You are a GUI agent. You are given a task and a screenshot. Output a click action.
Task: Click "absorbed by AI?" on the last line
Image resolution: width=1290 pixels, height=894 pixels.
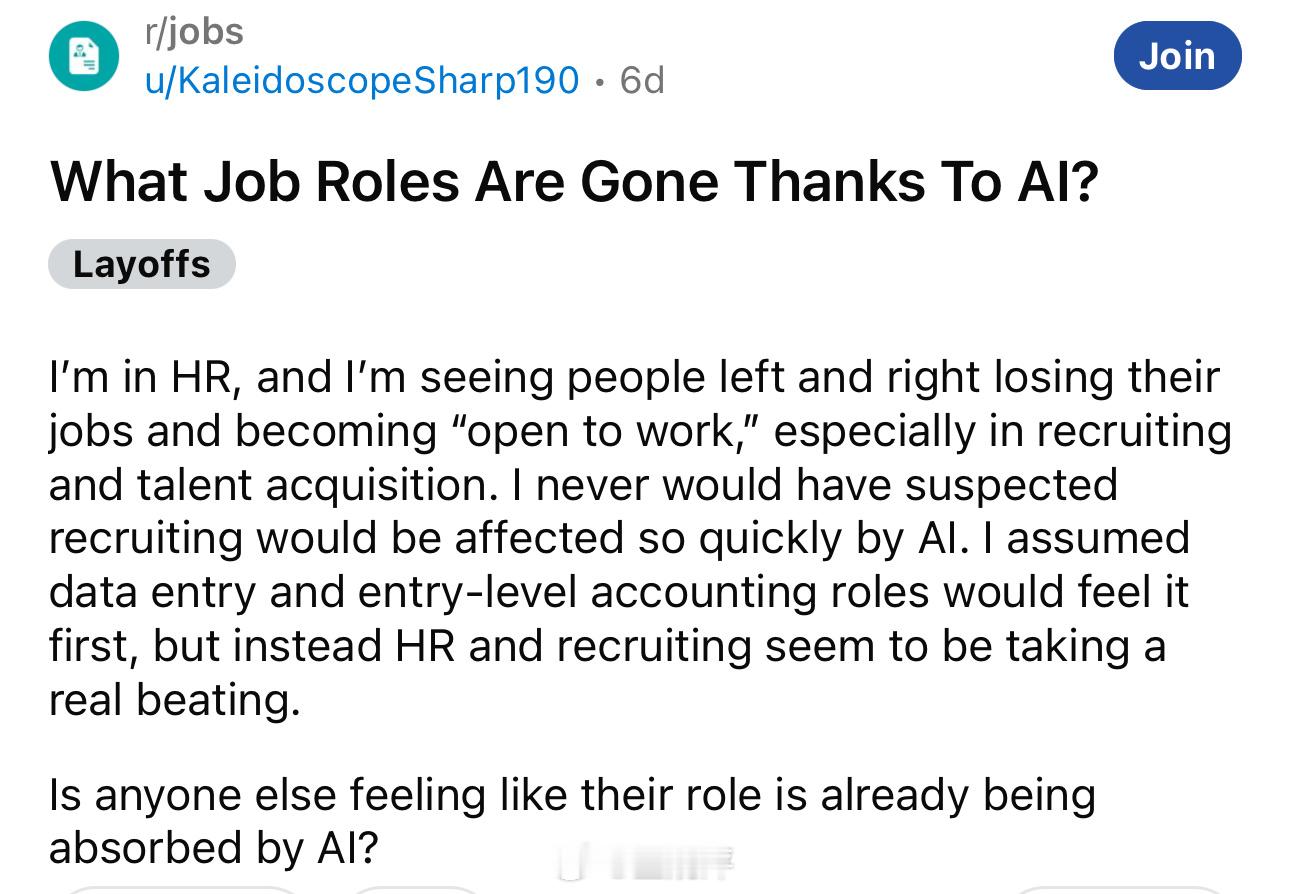point(213,848)
